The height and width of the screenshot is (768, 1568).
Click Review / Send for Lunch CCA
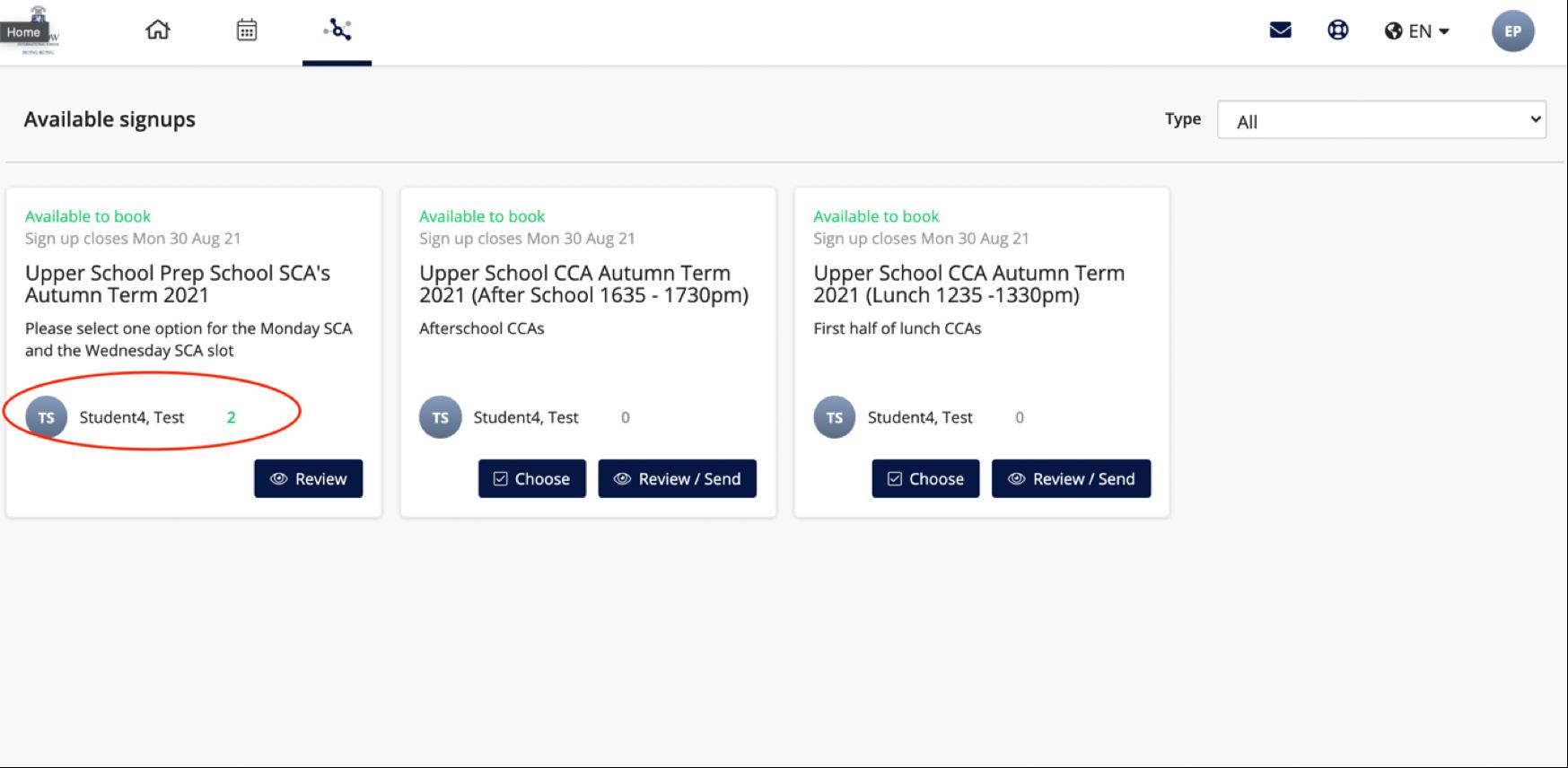(x=1071, y=479)
